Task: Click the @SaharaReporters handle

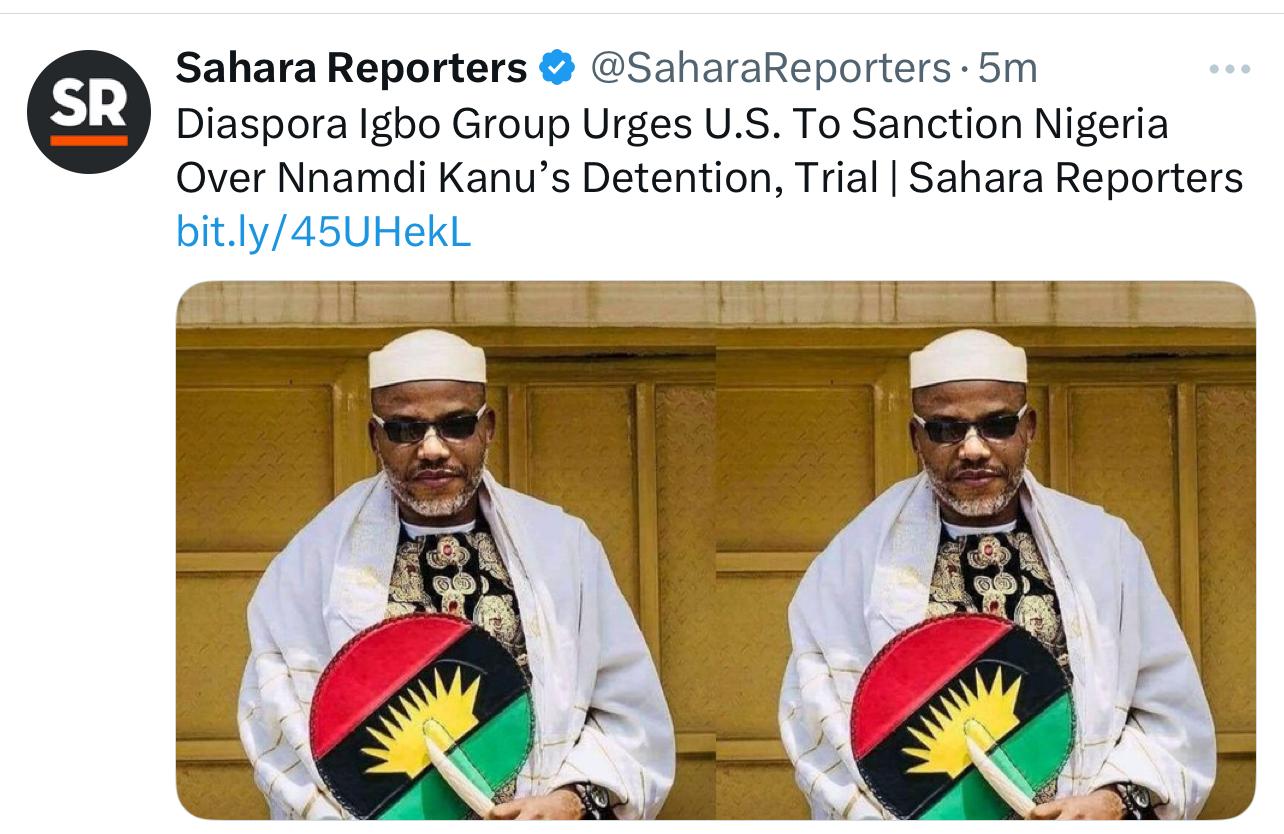Action: coord(770,68)
